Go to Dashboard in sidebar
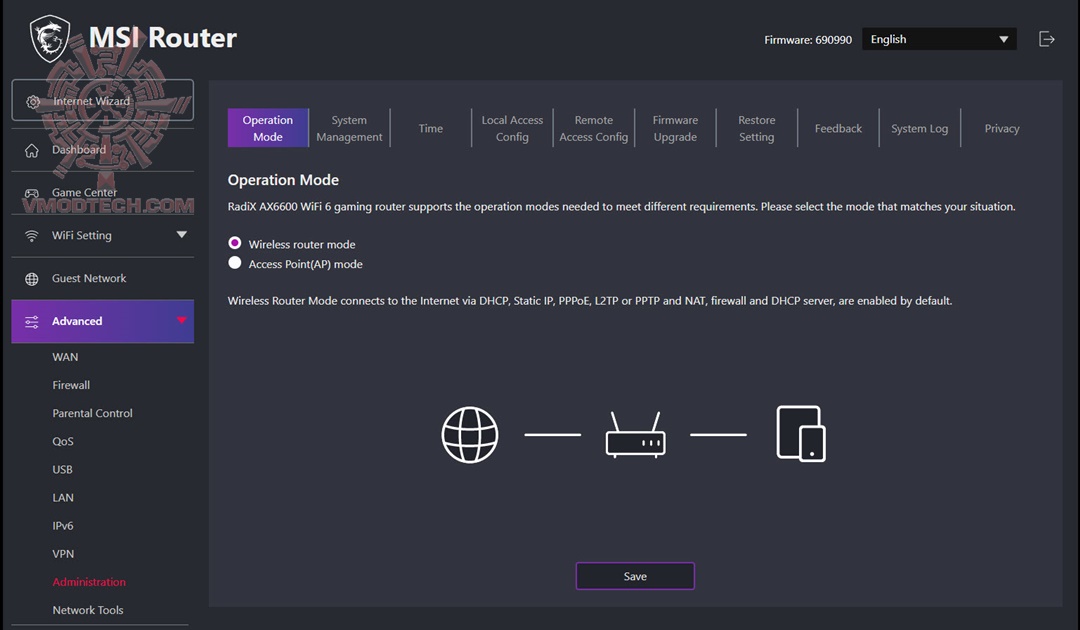The height and width of the screenshot is (630, 1080). [x=103, y=150]
